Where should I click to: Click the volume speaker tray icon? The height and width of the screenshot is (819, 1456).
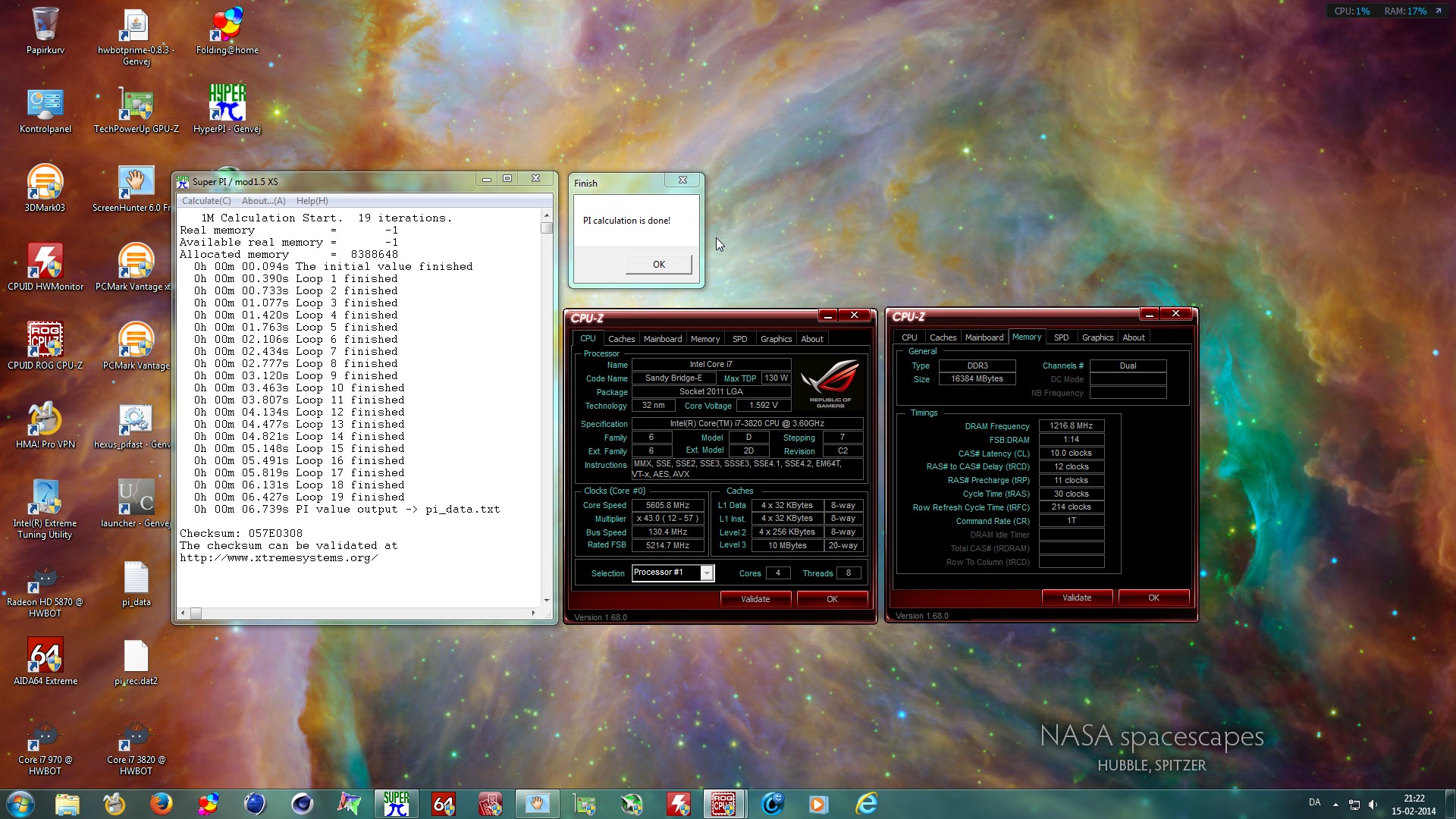tap(1373, 805)
